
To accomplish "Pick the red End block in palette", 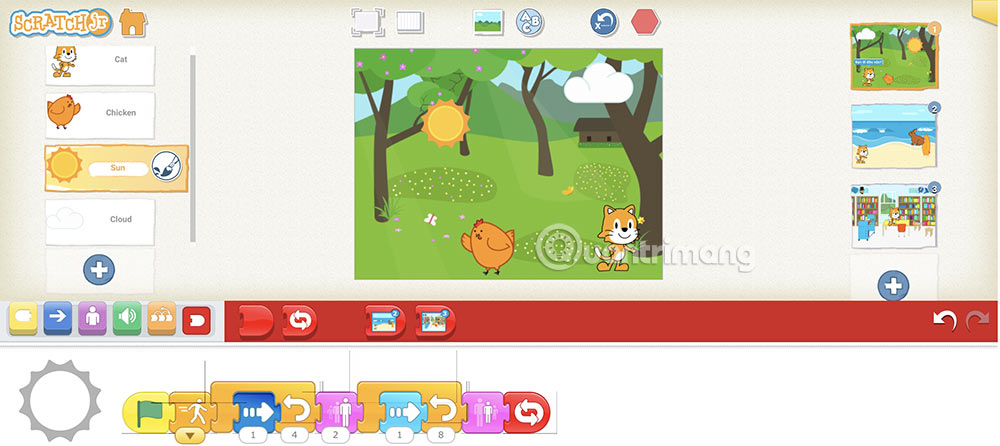I will click(x=256, y=321).
